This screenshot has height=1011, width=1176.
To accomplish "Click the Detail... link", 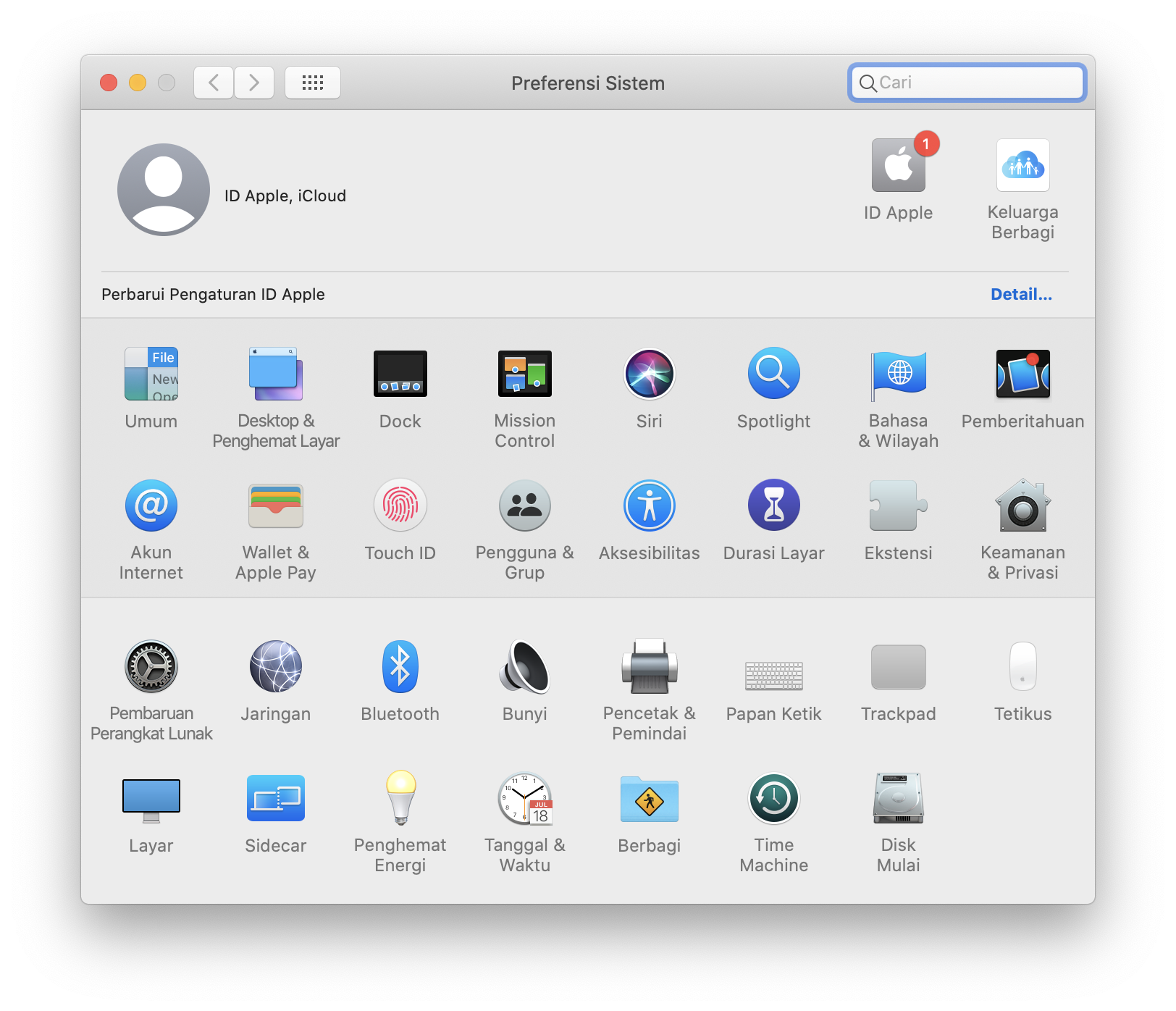I will (1021, 295).
